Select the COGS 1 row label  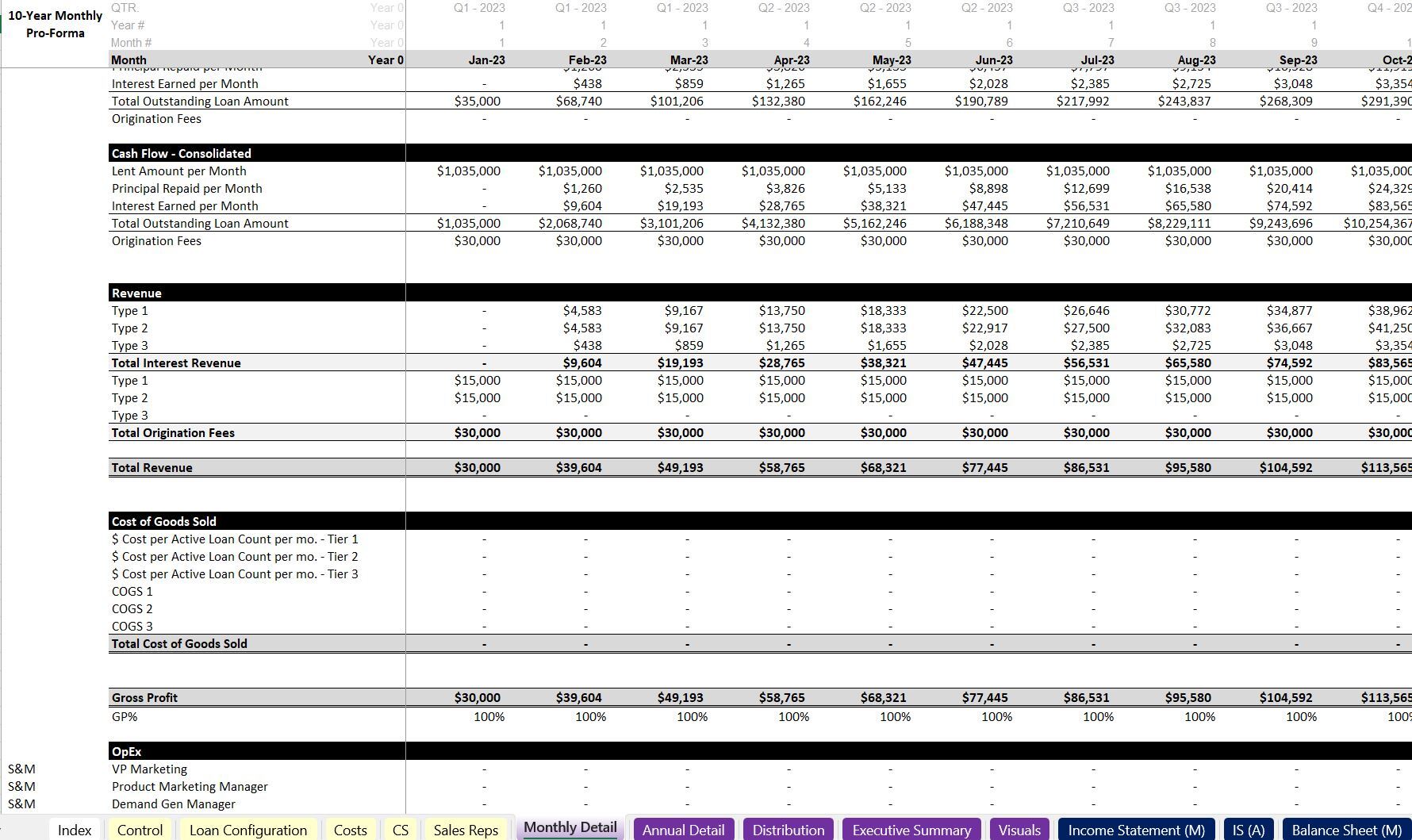coord(132,591)
